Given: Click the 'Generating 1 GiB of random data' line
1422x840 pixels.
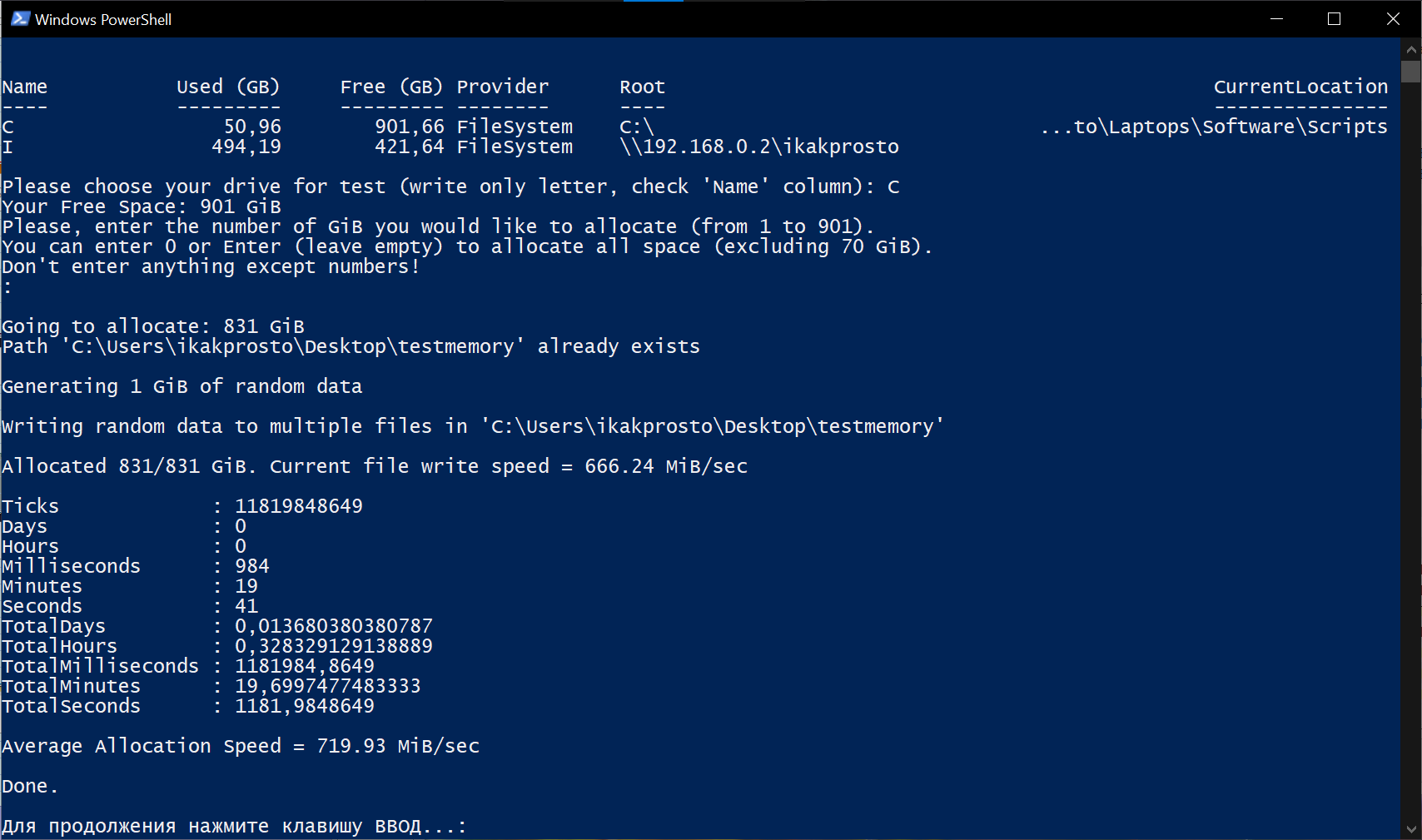Looking at the screenshot, I should tap(182, 386).
